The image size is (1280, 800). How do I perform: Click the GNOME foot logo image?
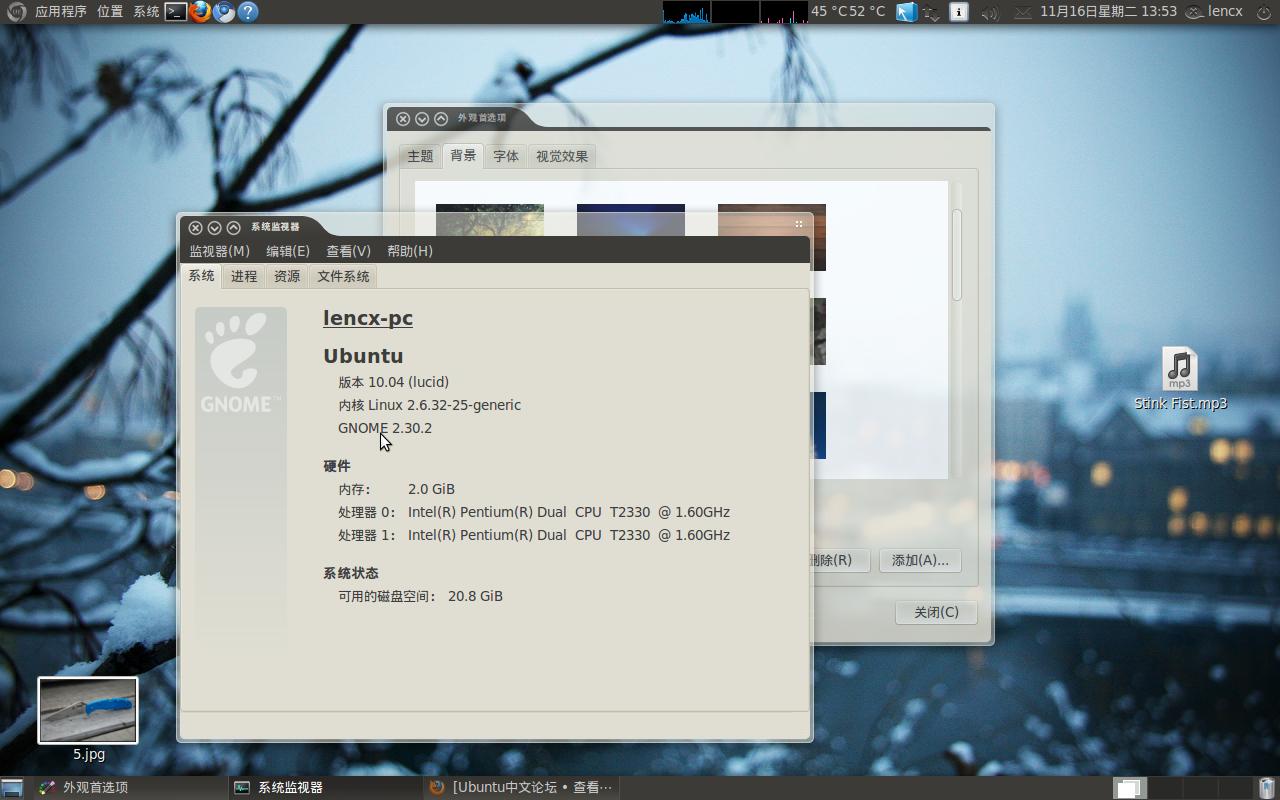(240, 362)
